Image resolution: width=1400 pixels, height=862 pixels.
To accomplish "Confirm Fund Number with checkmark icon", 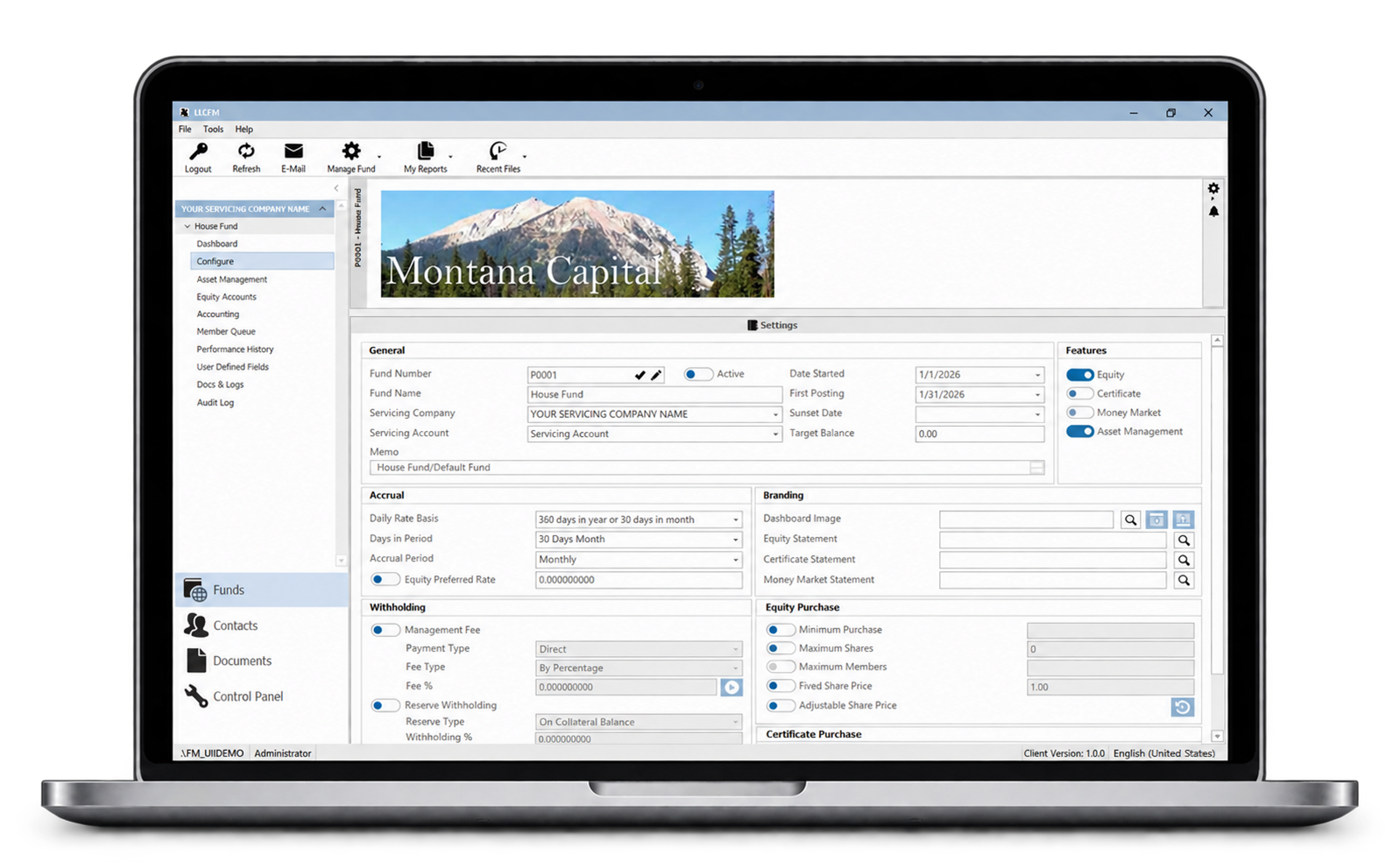I will 640,375.
